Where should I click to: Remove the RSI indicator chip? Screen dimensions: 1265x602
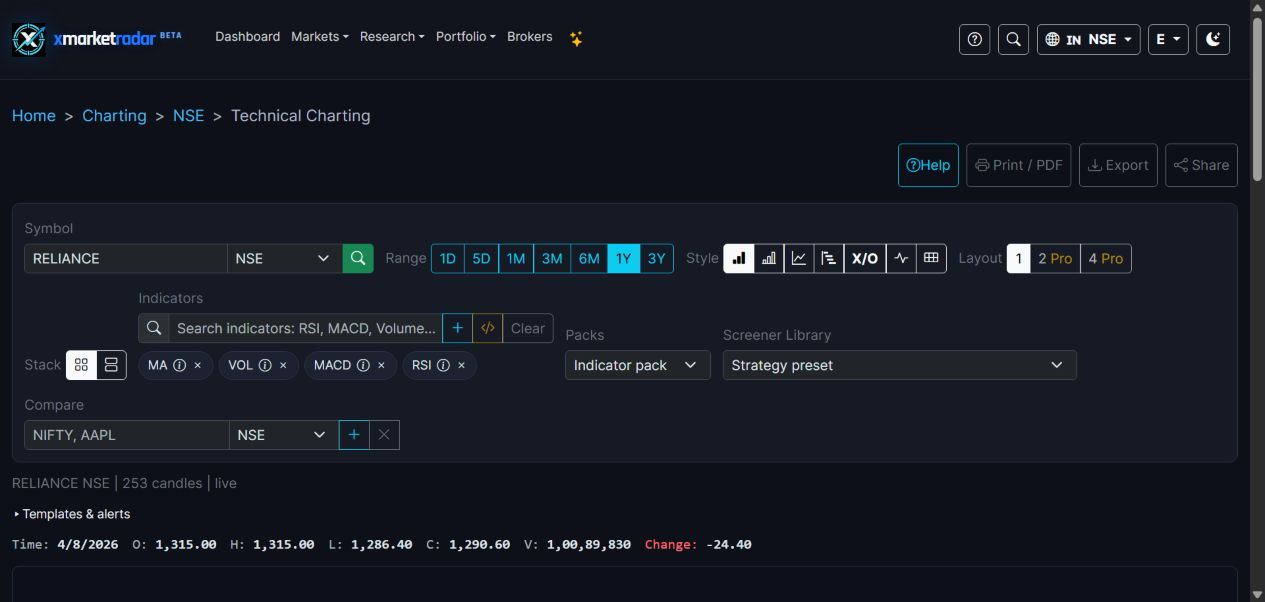click(461, 365)
